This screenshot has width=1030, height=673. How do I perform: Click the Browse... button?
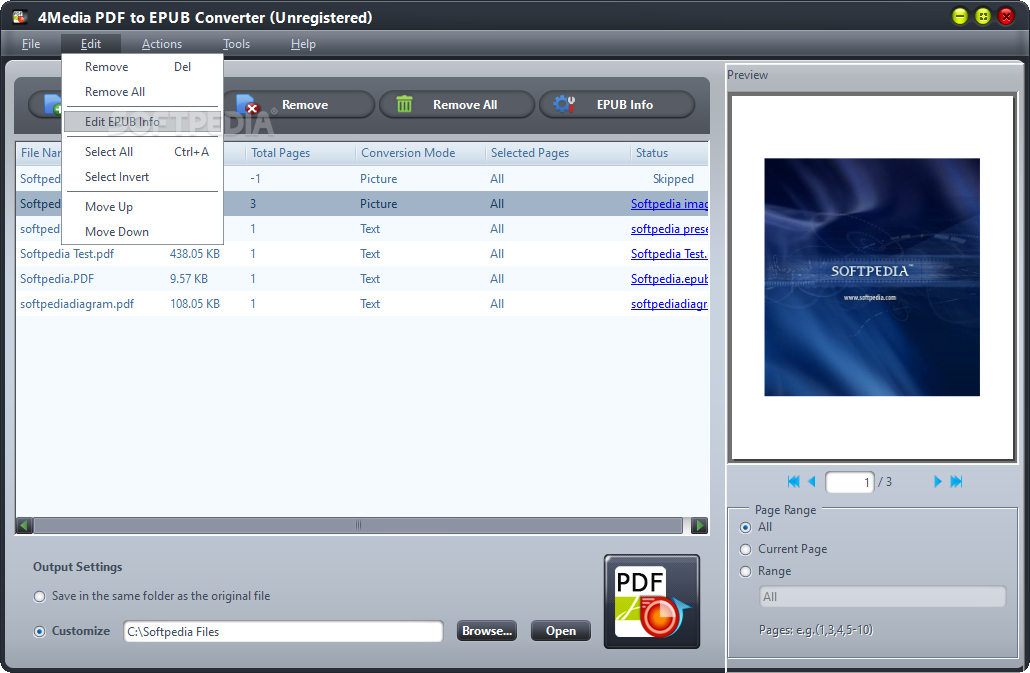[x=487, y=631]
